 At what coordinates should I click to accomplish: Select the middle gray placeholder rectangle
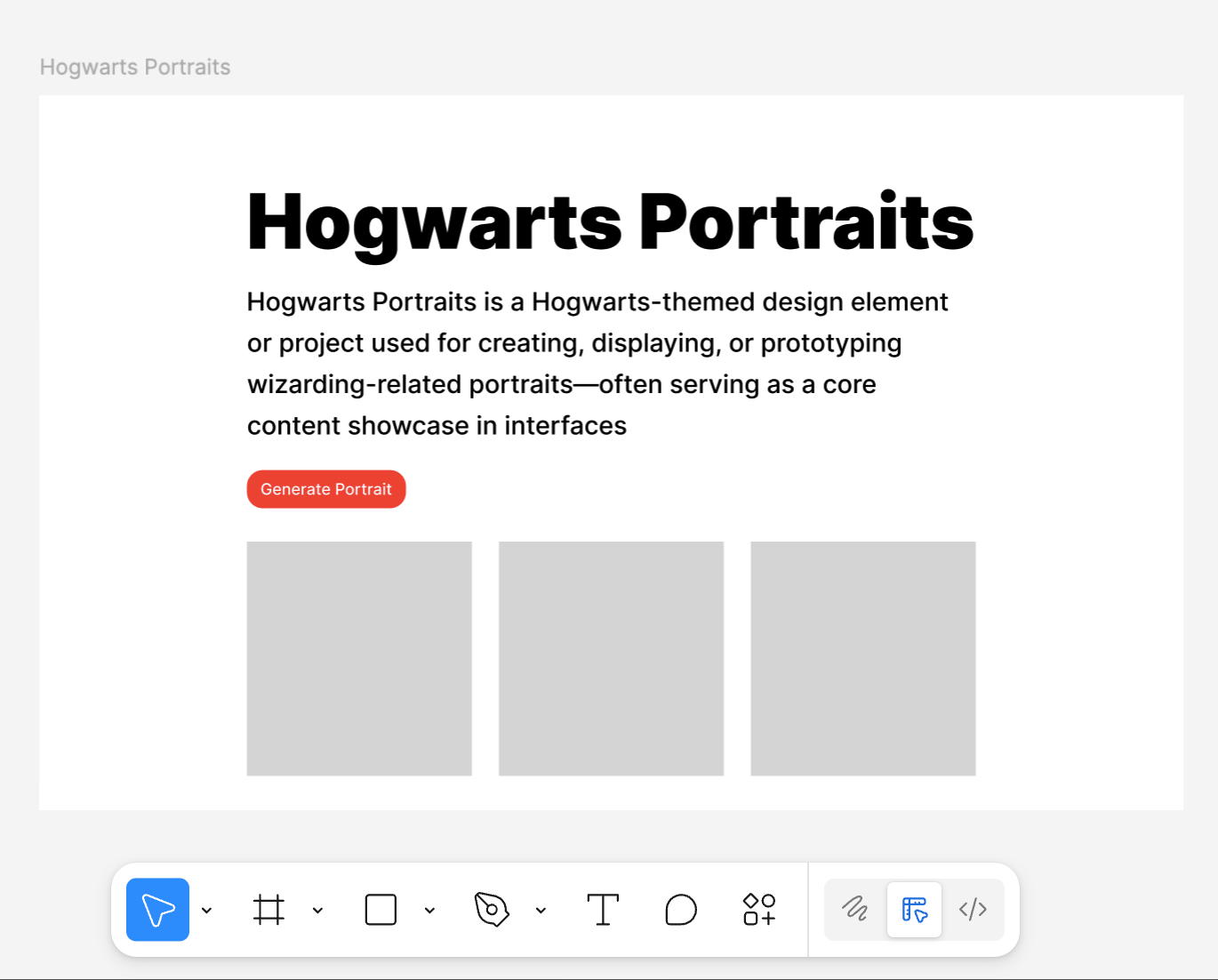tap(611, 658)
